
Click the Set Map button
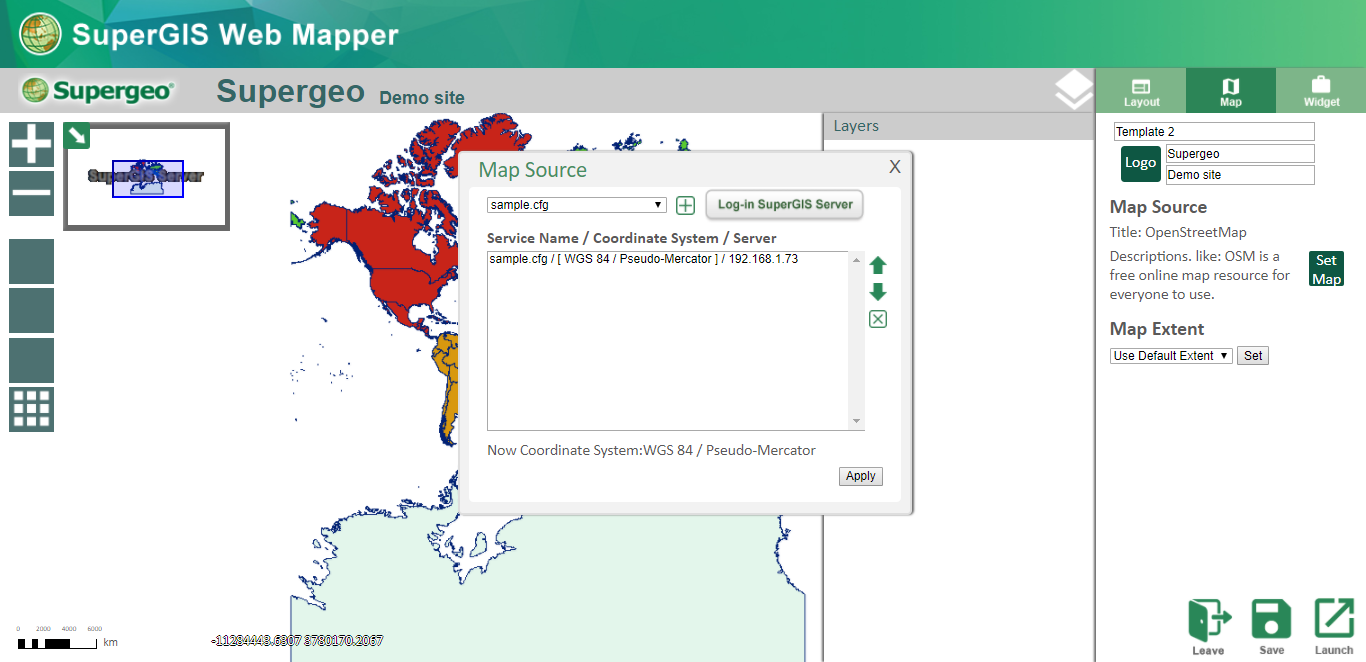(1326, 269)
